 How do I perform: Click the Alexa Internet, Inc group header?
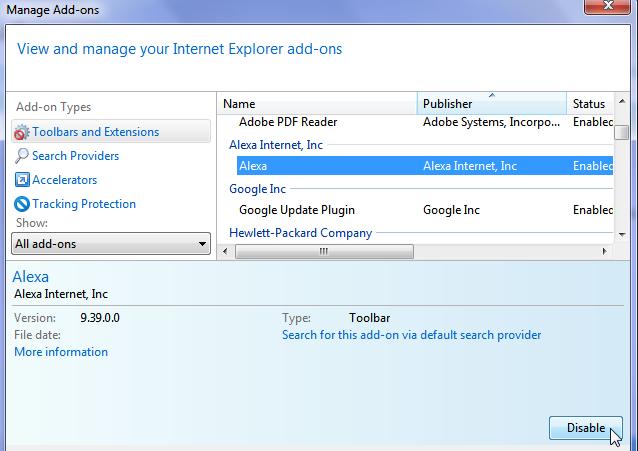point(276,145)
